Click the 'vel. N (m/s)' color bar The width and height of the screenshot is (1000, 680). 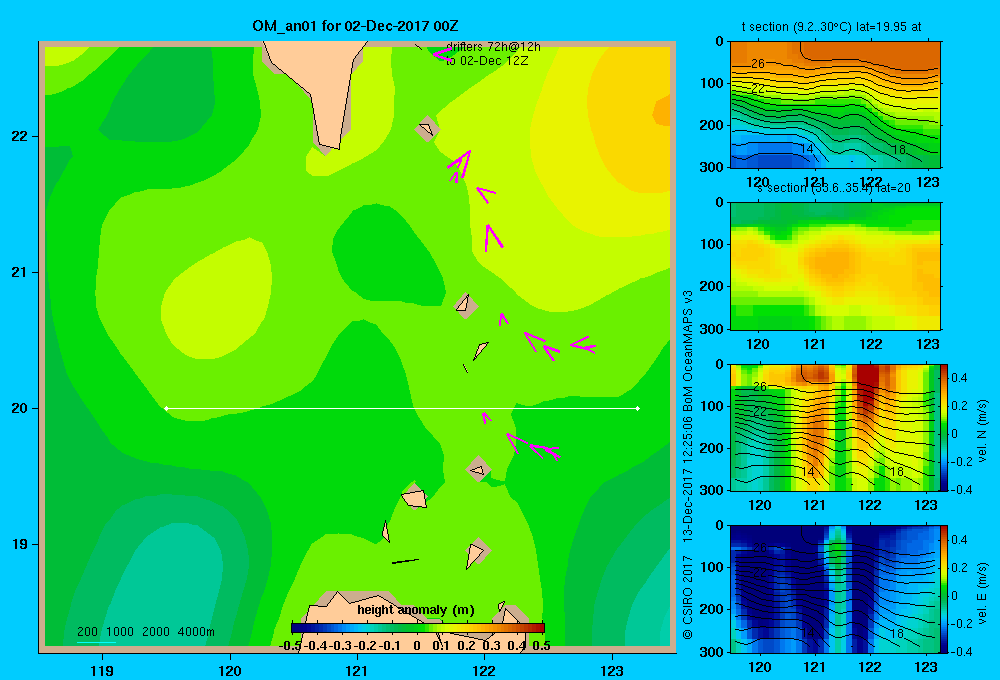point(945,427)
